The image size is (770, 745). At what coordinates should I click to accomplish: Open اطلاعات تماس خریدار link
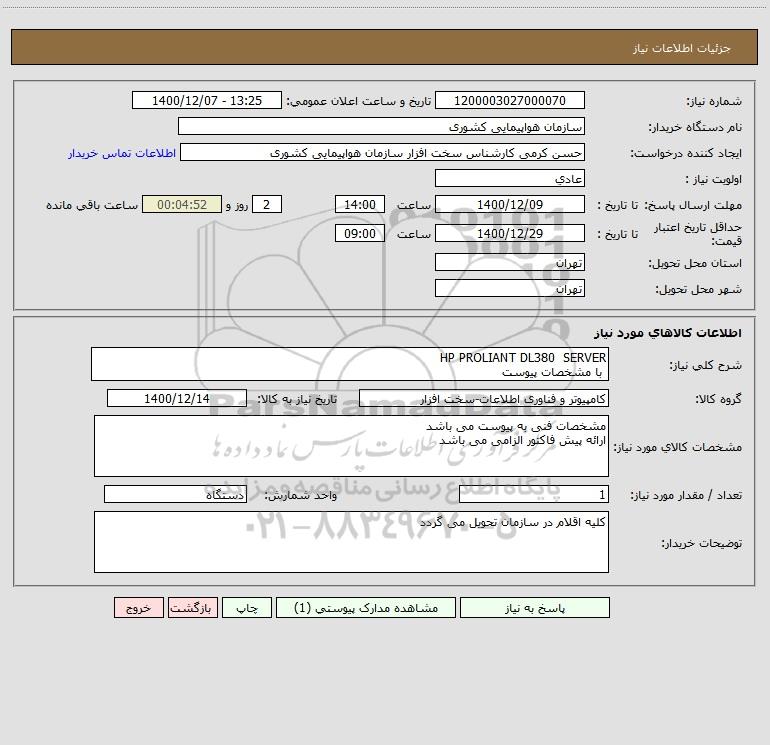122,153
